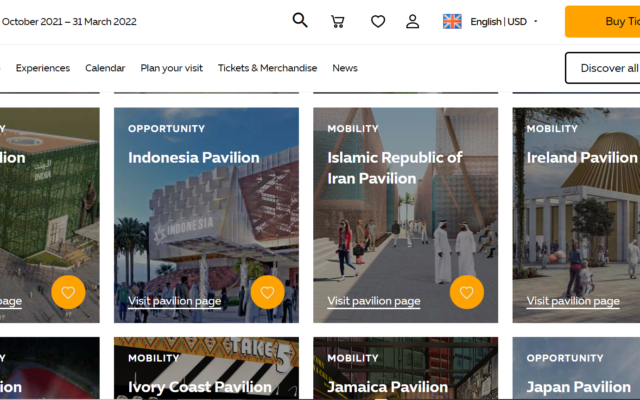The image size is (640, 400).
Task: Click the OPPORTUNITY tag on Indonesia card
Action: point(167,129)
